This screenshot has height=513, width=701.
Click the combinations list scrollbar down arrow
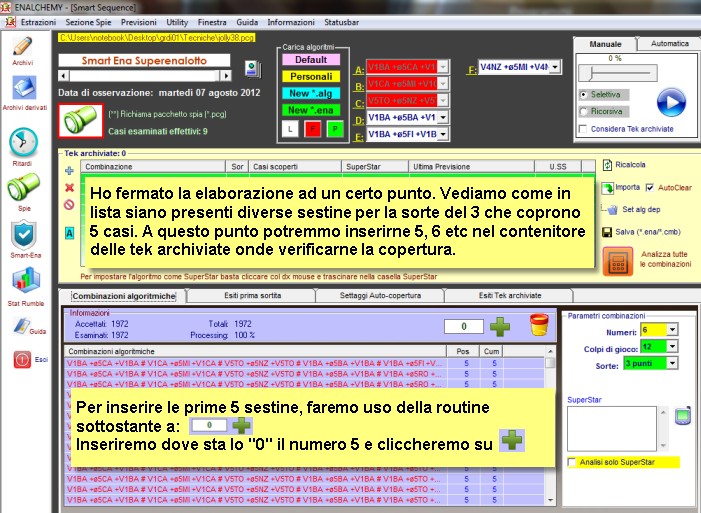click(x=550, y=500)
